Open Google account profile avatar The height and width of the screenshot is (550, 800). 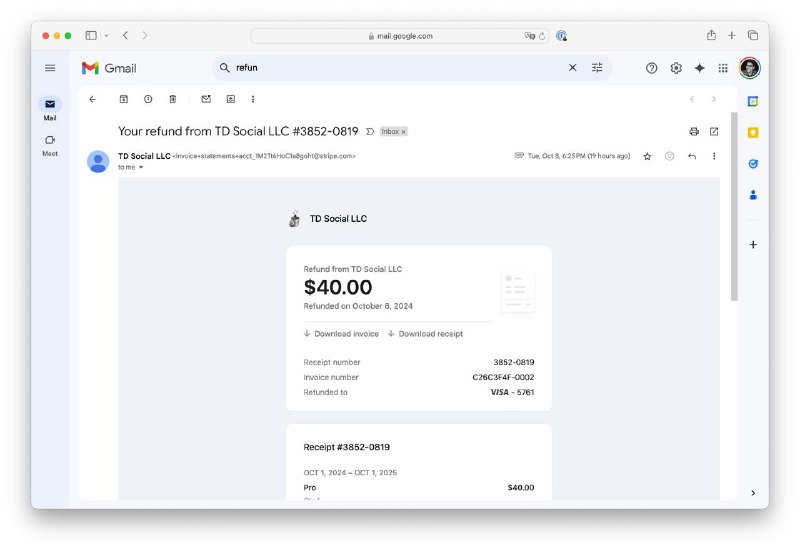(x=749, y=68)
